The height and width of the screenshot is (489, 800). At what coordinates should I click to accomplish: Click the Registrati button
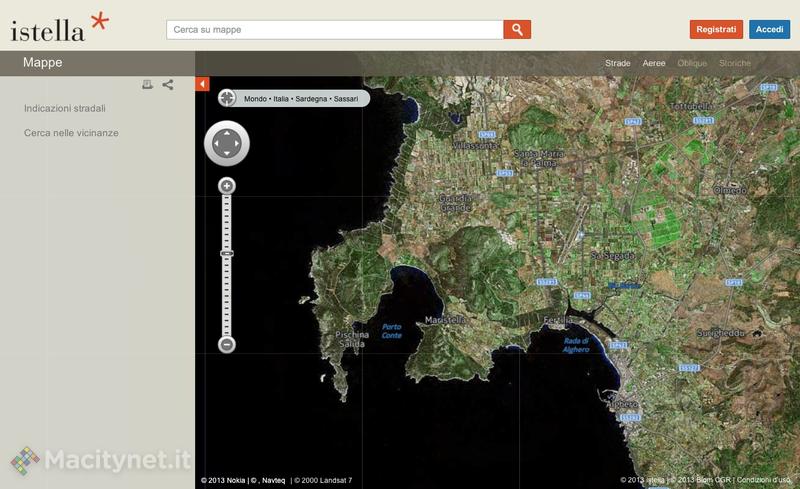click(716, 30)
